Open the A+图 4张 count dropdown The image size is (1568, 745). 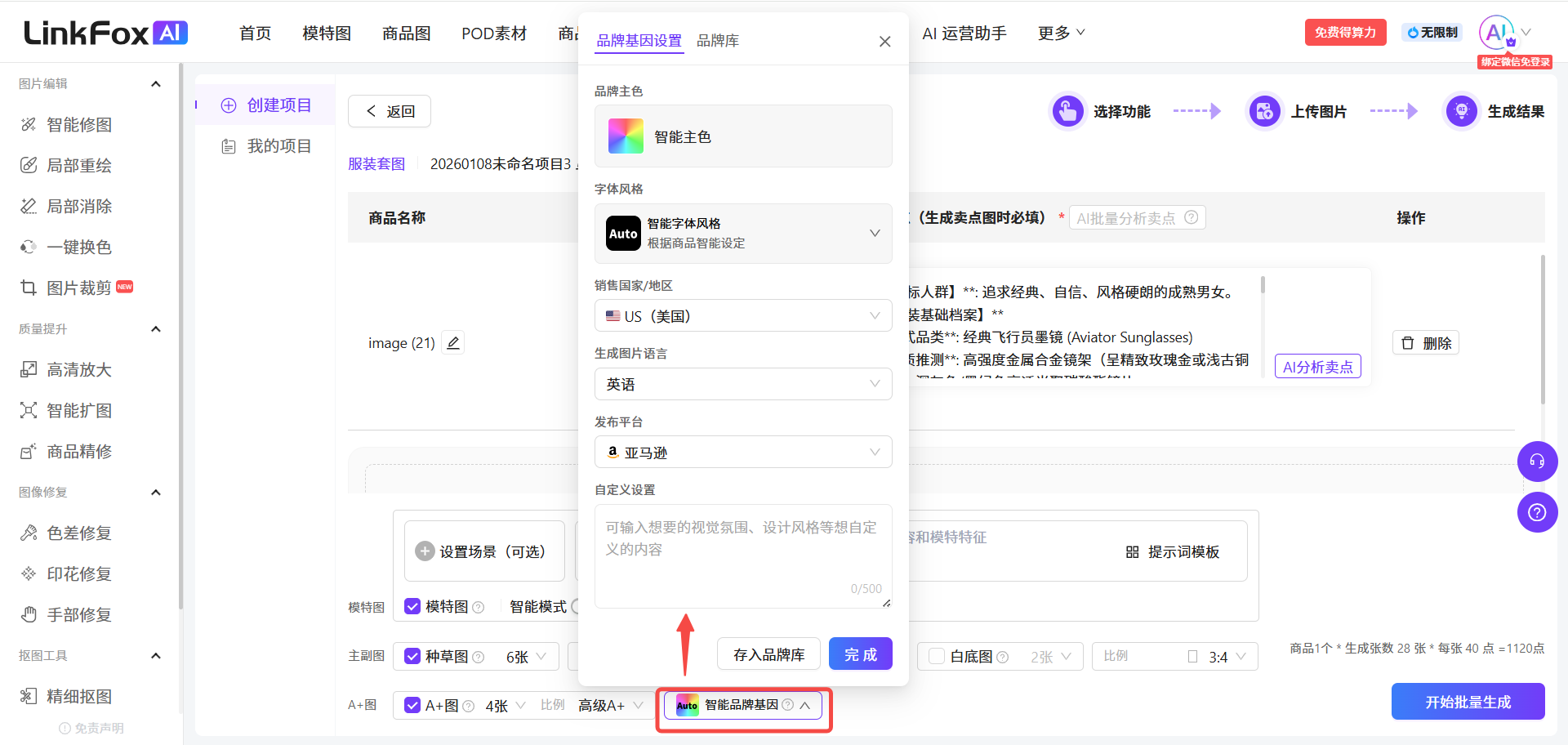click(506, 706)
